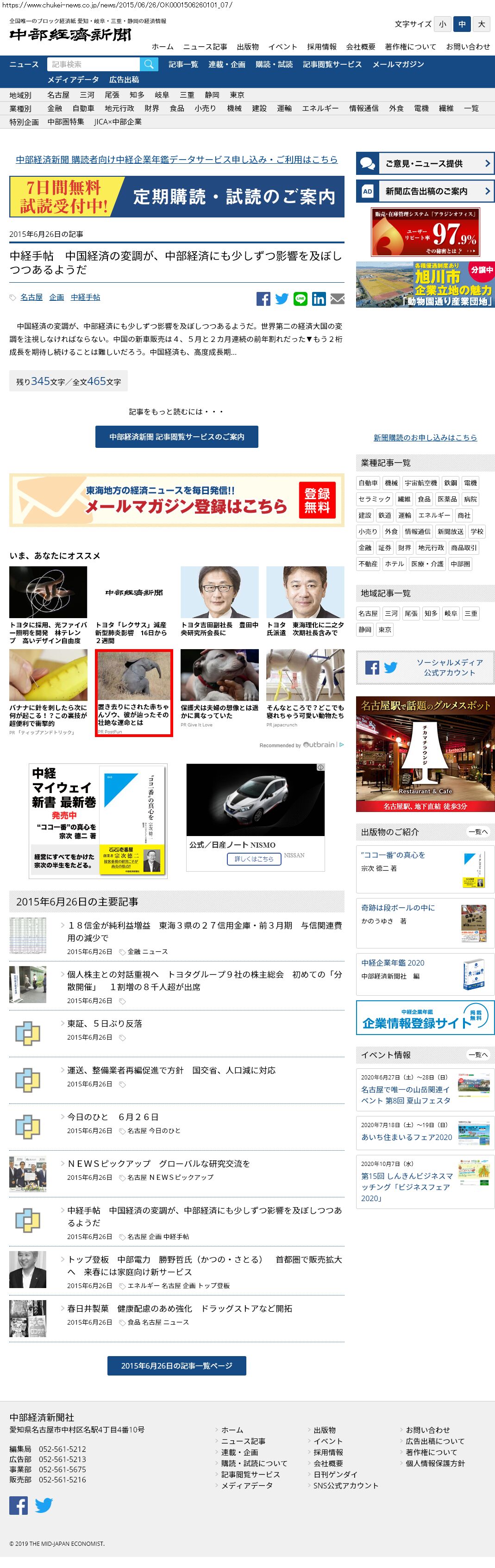
Task: Open 新聞購読のお申し込みはこちら link
Action: pos(425,438)
